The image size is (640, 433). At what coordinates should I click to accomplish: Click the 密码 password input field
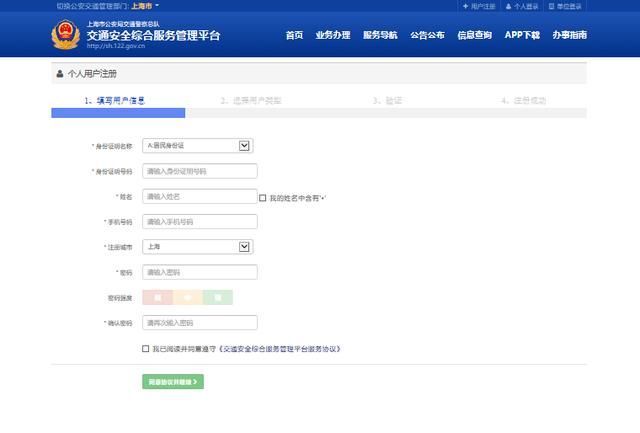point(200,272)
